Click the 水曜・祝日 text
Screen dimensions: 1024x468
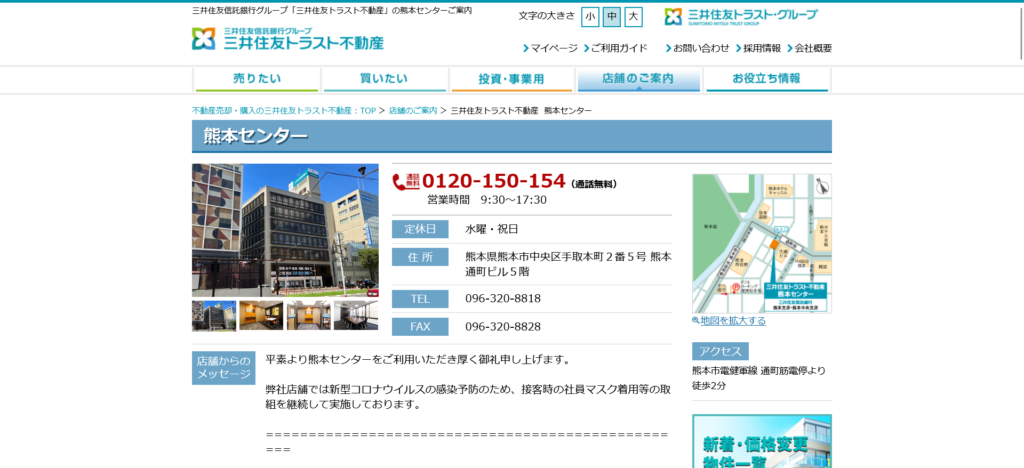(492, 229)
